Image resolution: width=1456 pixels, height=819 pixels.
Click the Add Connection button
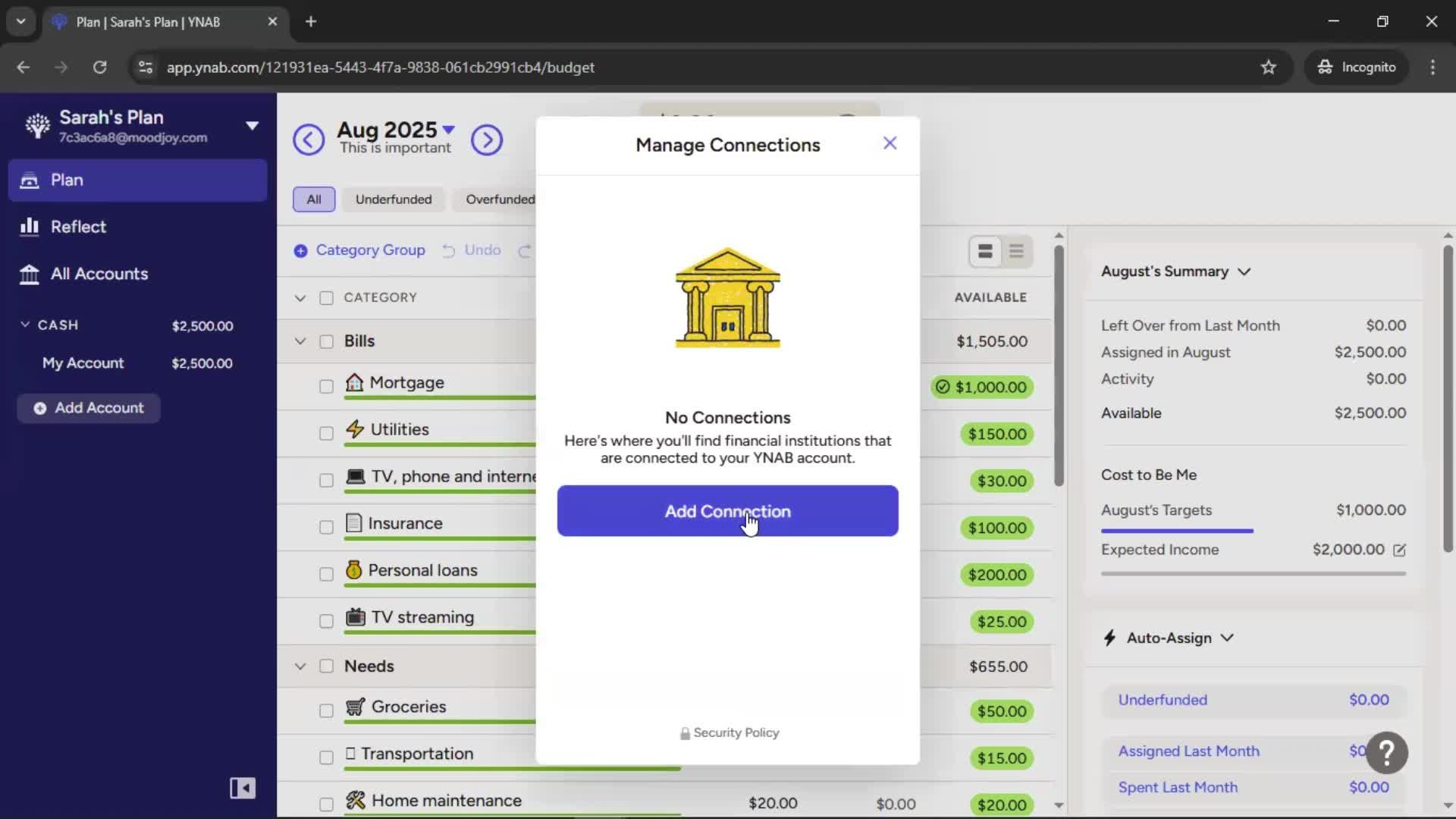[727, 511]
